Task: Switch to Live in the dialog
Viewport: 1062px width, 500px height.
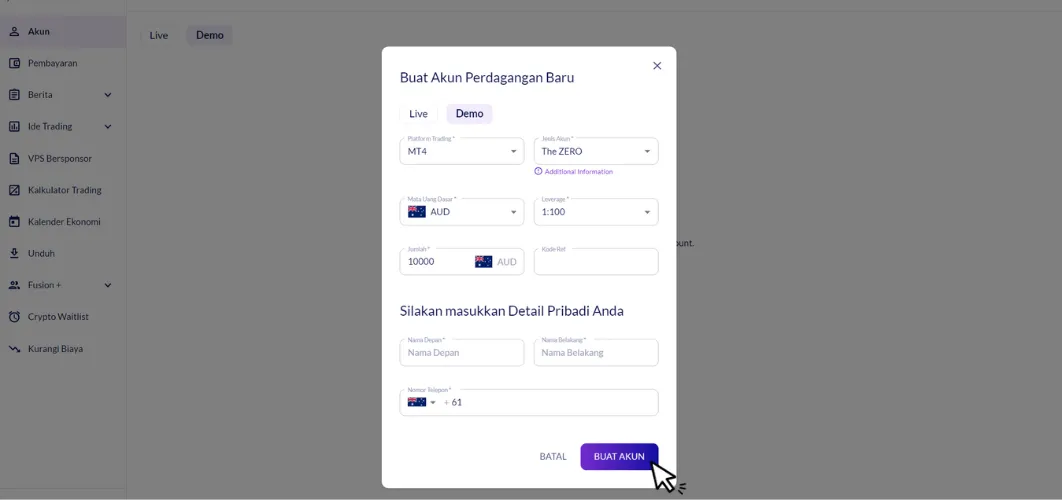Action: coord(418,114)
